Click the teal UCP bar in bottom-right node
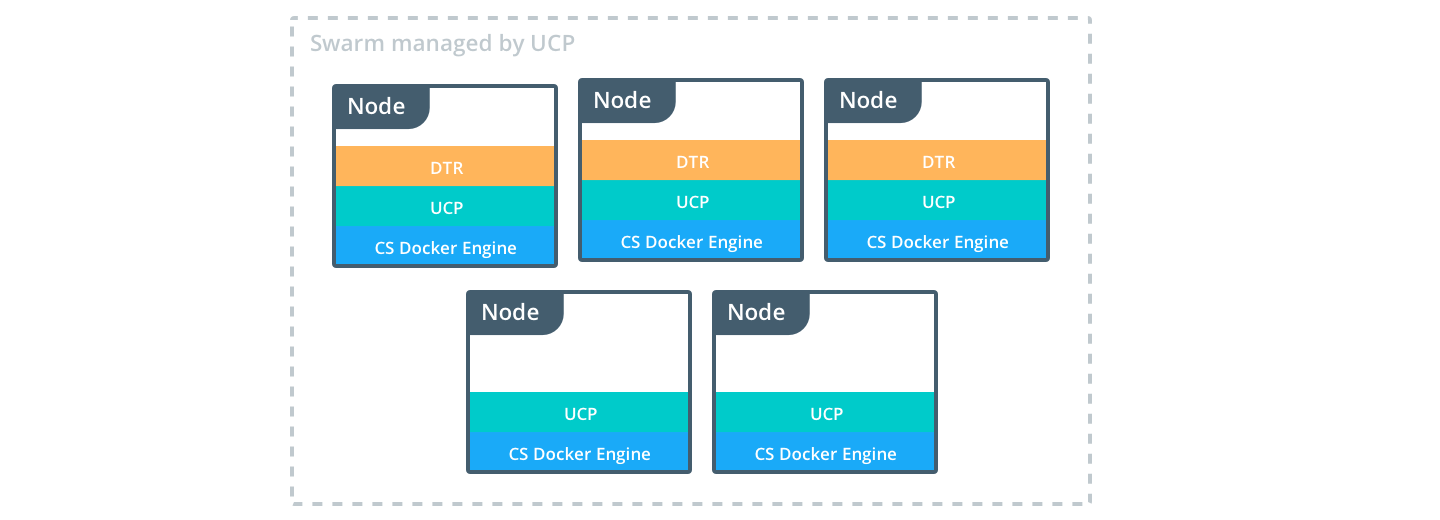 click(825, 413)
